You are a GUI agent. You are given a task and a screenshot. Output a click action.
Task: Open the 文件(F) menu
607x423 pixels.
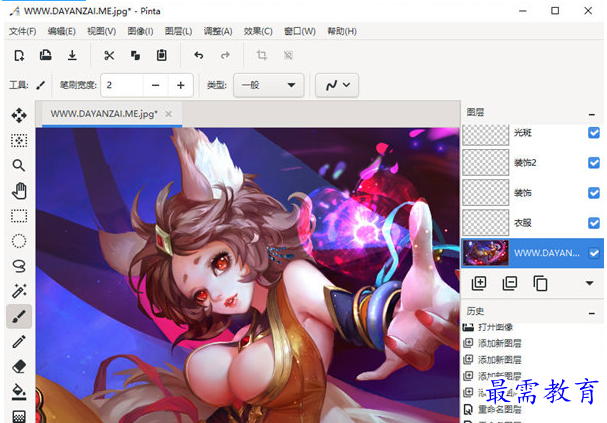coord(22,31)
